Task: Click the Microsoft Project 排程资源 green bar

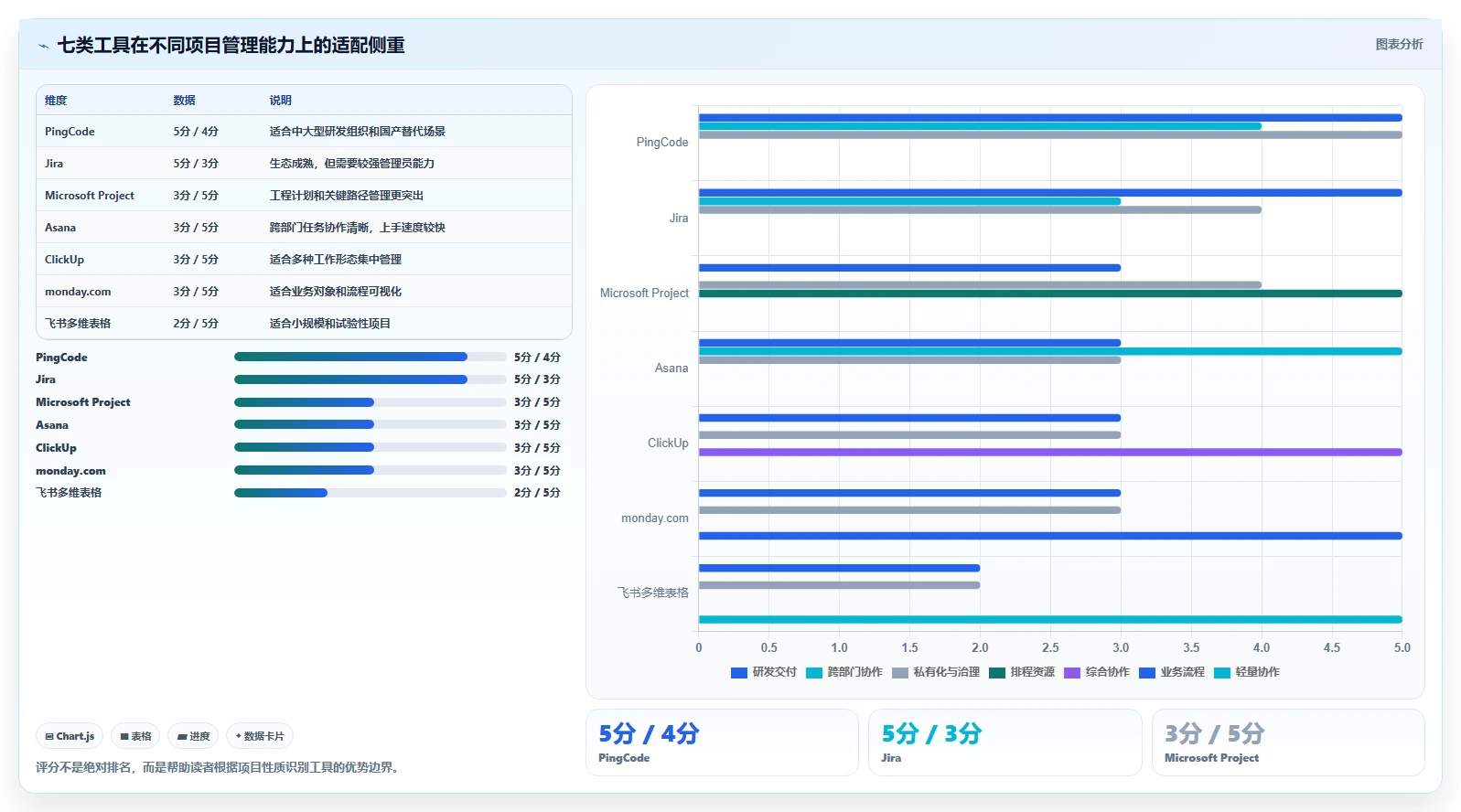Action: 1050,294
